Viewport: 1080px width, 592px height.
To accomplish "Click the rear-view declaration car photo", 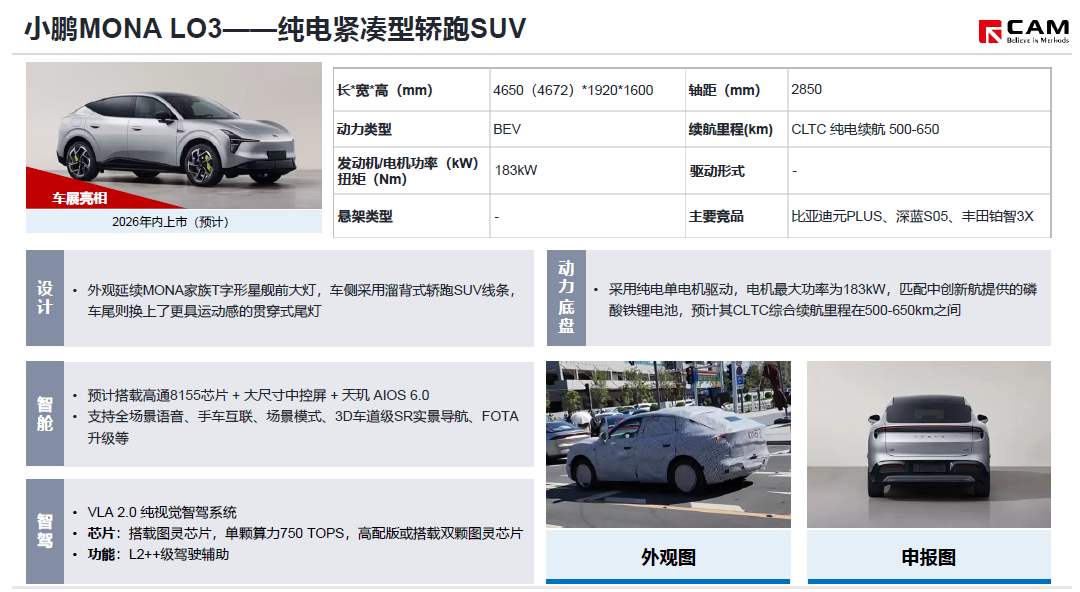I will pyautogui.click(x=928, y=445).
